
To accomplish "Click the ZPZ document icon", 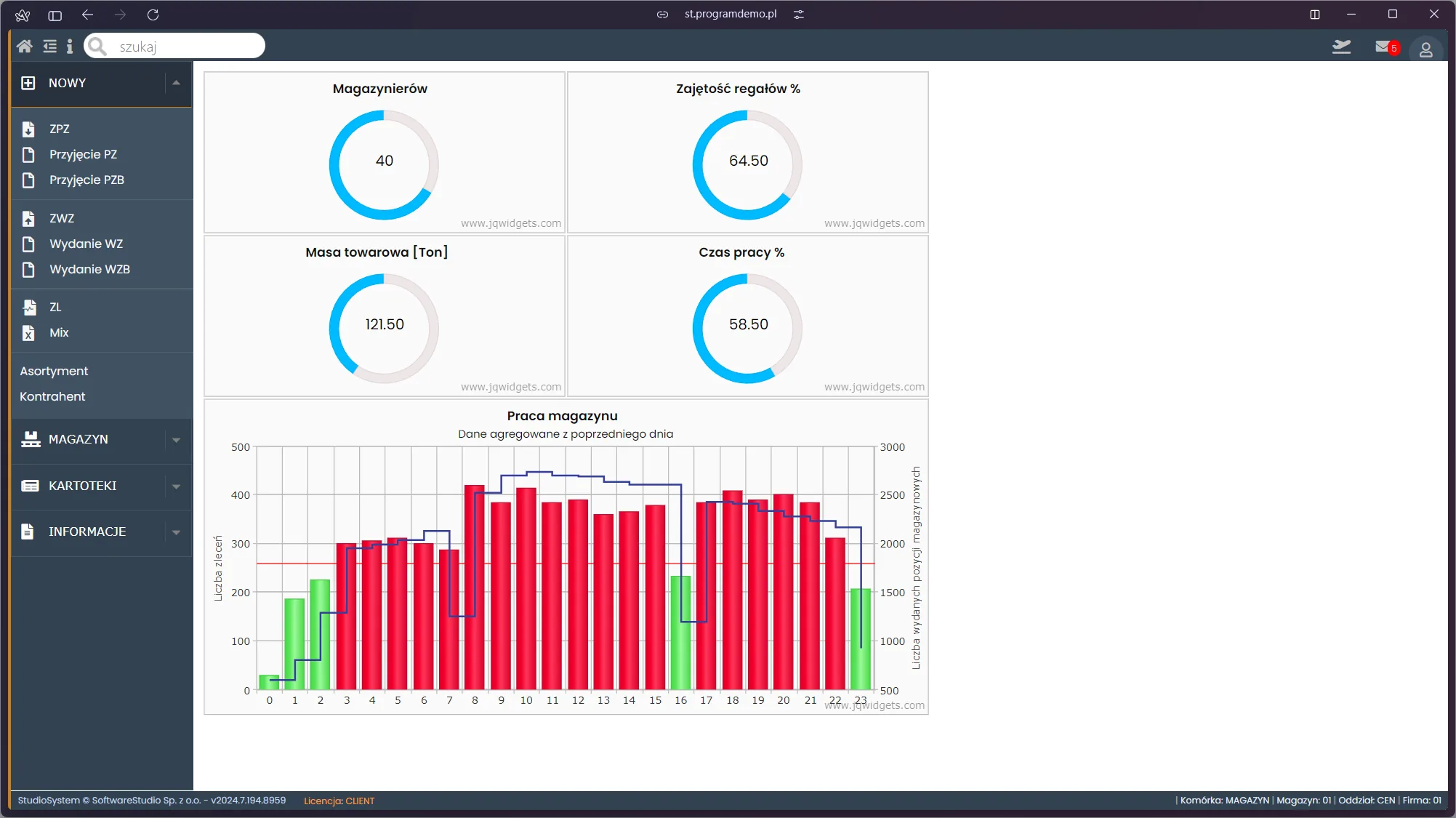I will point(28,129).
